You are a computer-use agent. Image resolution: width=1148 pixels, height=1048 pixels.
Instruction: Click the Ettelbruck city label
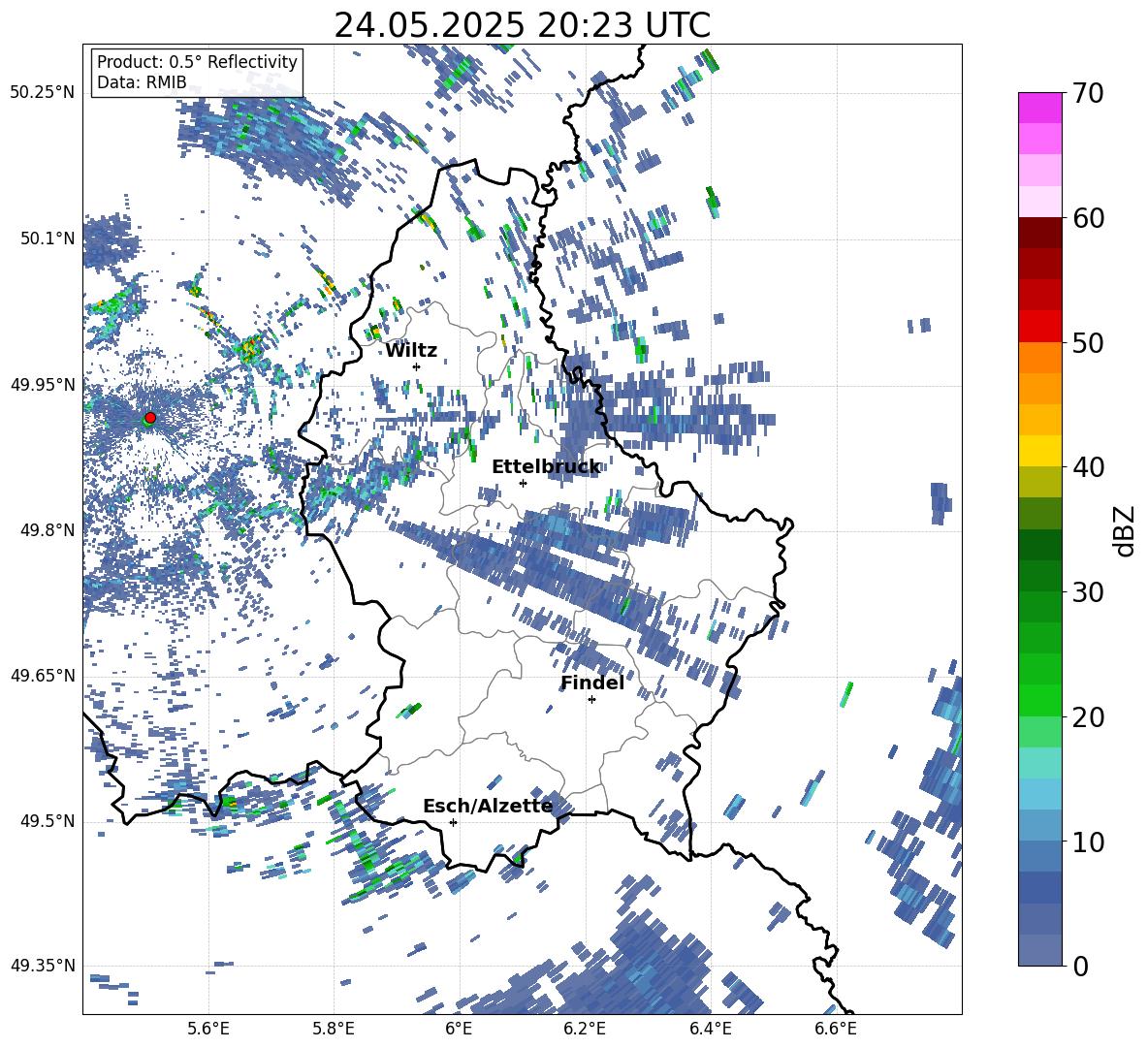pos(546,467)
